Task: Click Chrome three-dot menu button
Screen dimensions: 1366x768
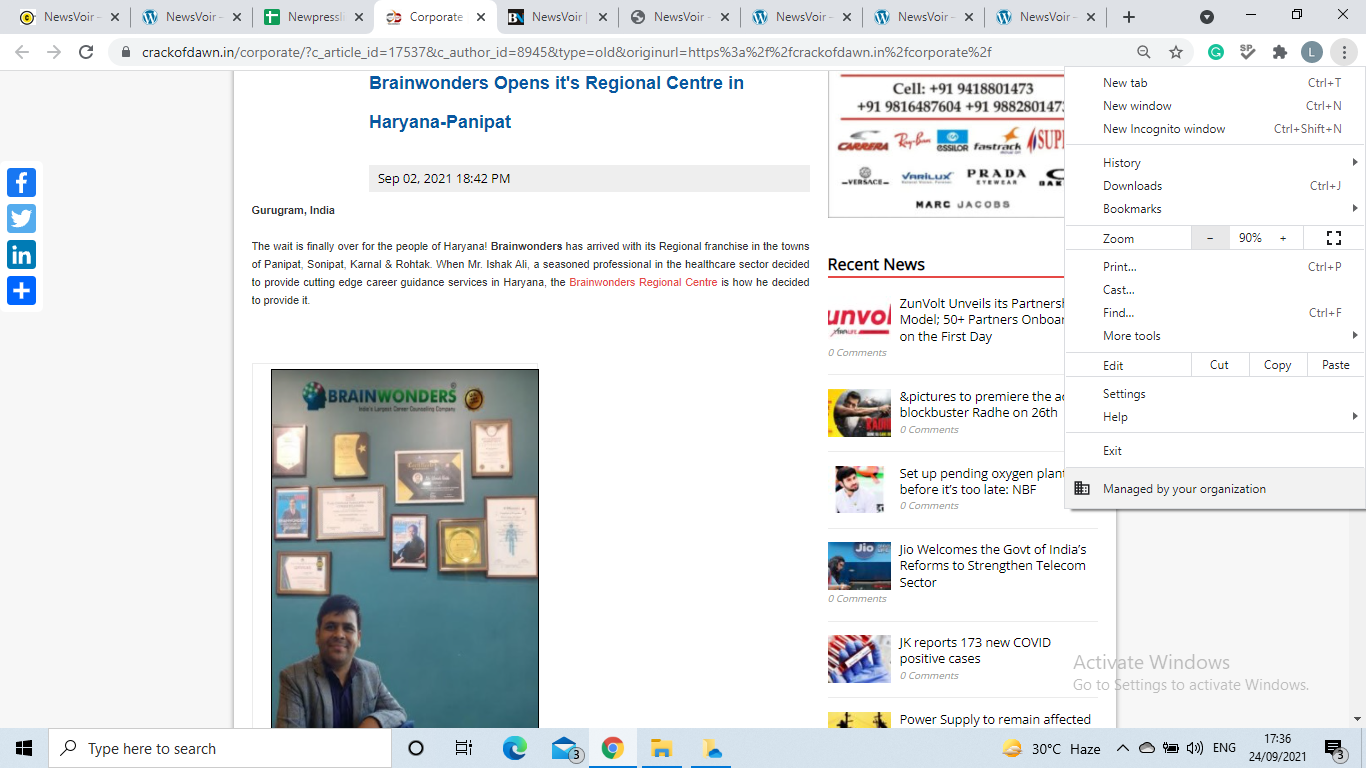Action: tap(1344, 52)
